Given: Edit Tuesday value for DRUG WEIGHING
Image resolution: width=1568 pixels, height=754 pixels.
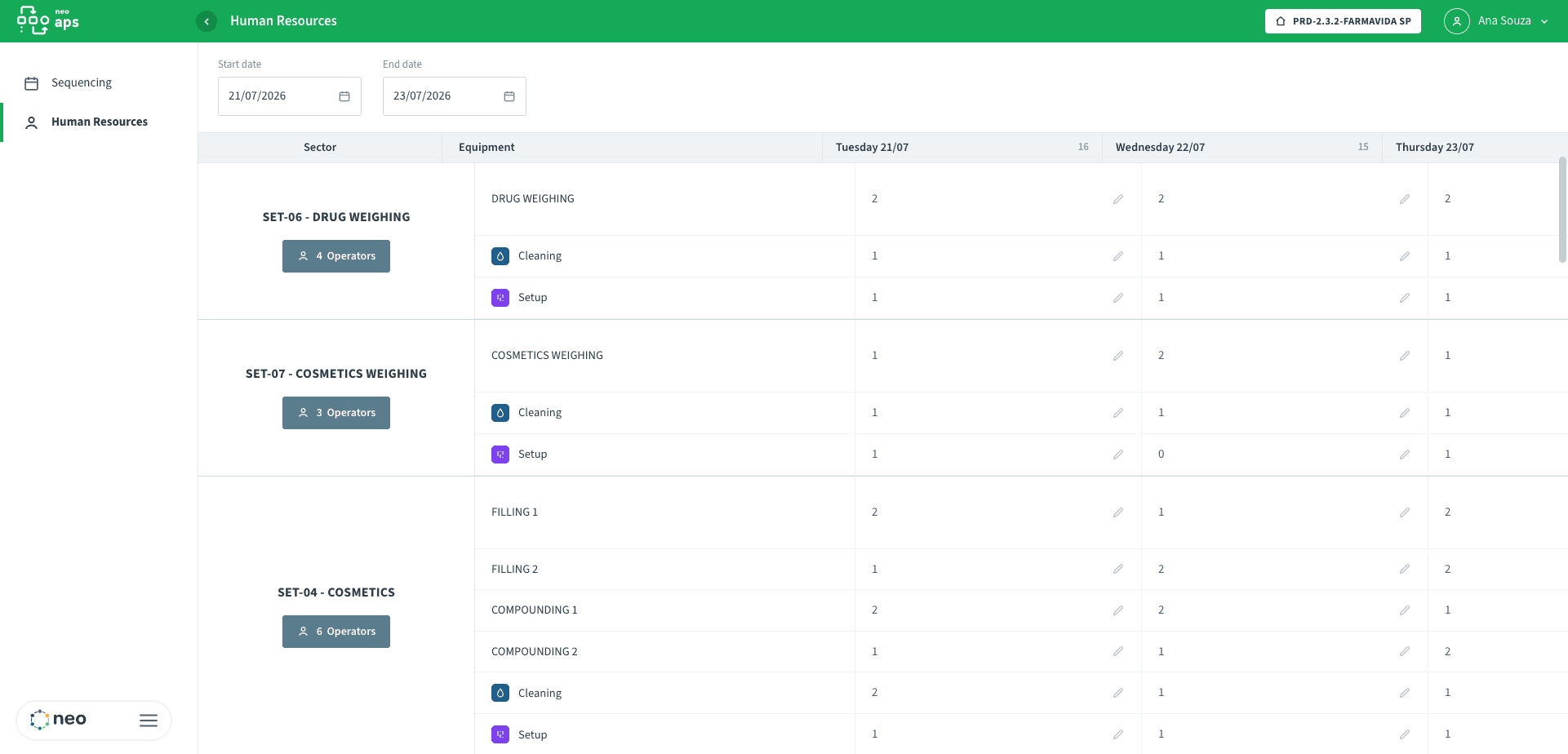Looking at the screenshot, I should (1118, 199).
